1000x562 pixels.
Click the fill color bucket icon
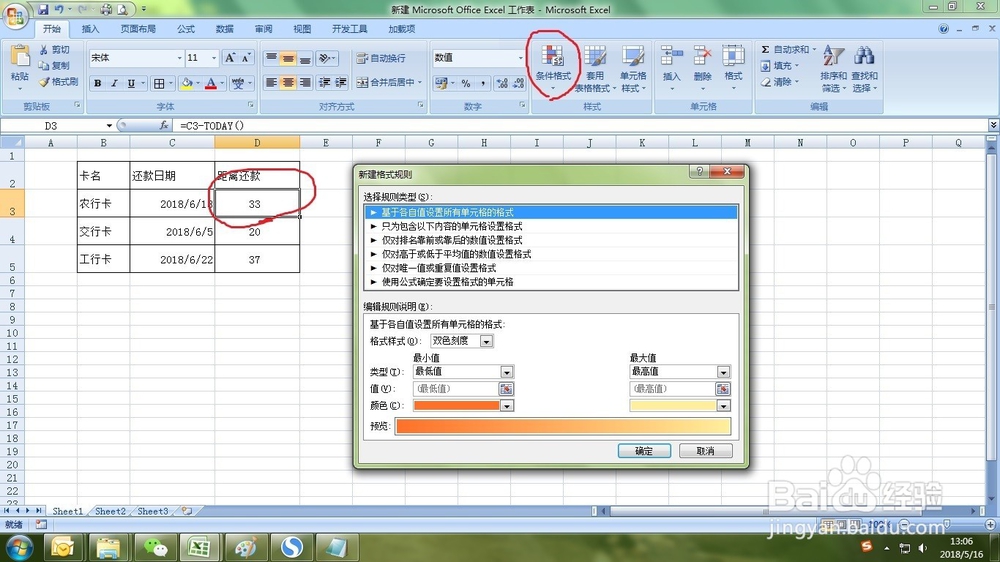[x=187, y=83]
